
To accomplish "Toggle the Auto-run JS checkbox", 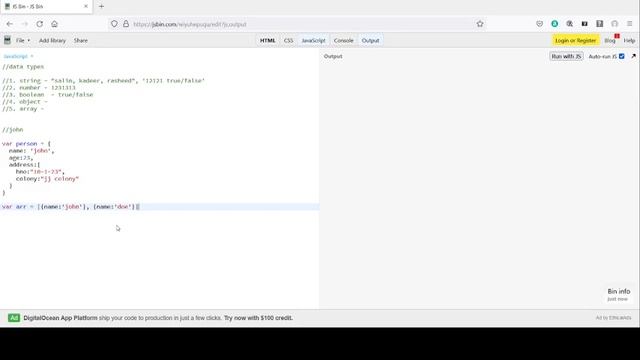I will 622,56.
